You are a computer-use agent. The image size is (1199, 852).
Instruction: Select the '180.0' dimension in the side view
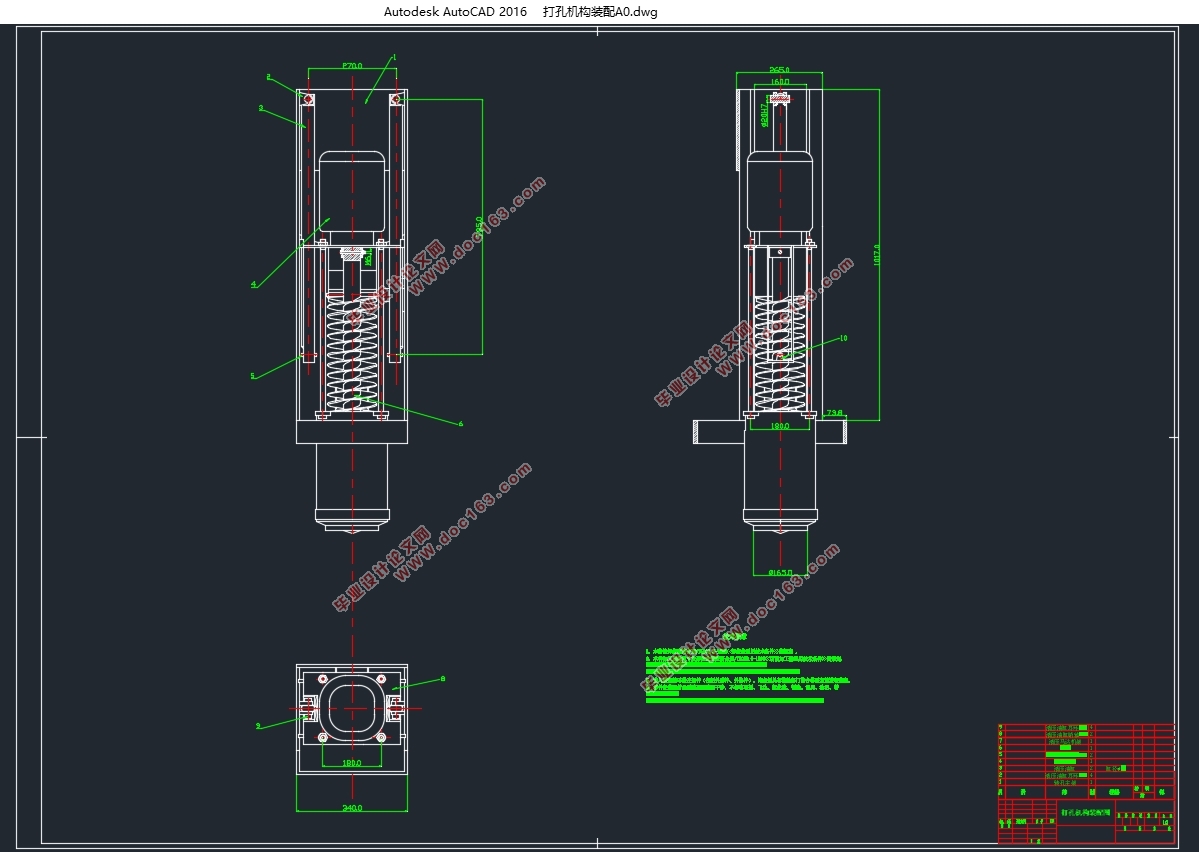click(779, 426)
